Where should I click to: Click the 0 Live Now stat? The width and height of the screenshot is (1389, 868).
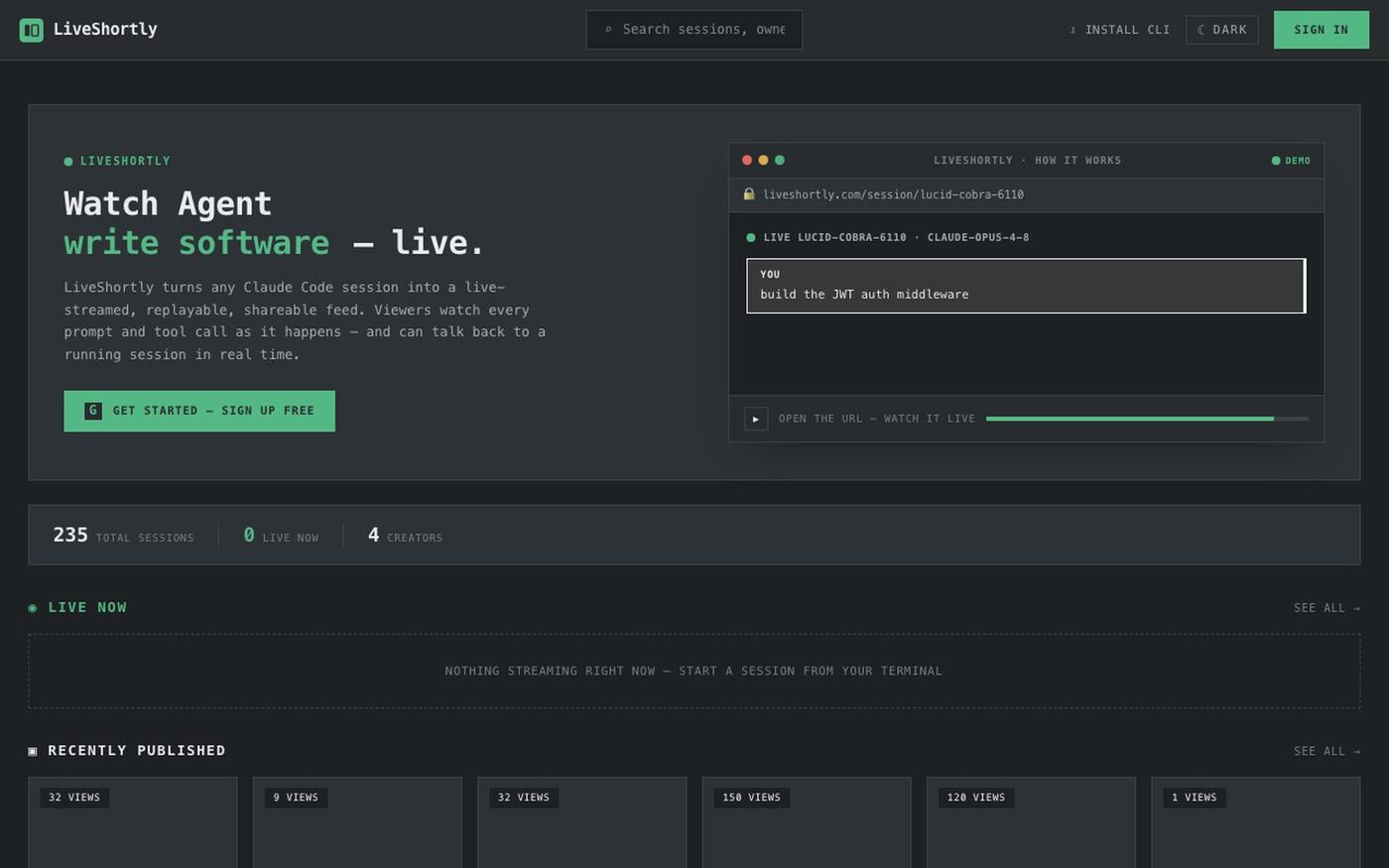(x=281, y=536)
